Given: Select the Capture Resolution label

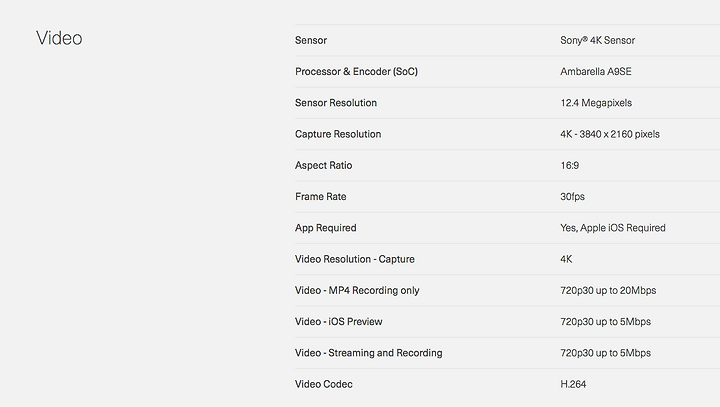Looking at the screenshot, I should pos(338,134).
